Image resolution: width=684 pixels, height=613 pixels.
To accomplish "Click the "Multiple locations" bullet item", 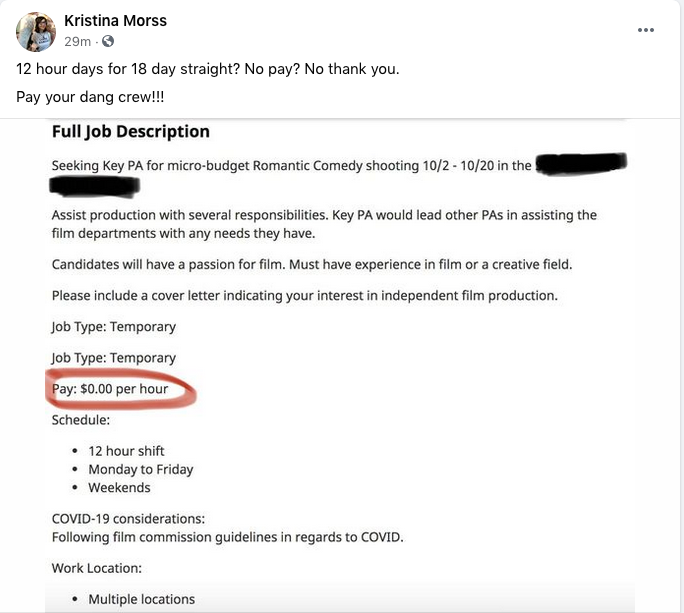I will [141, 599].
